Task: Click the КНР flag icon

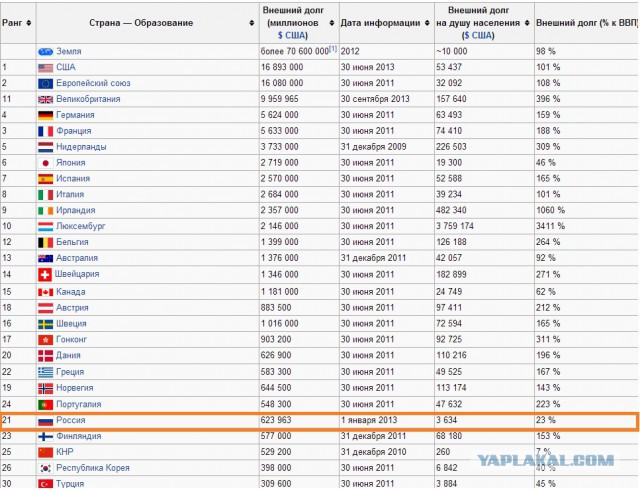Action: [45, 453]
